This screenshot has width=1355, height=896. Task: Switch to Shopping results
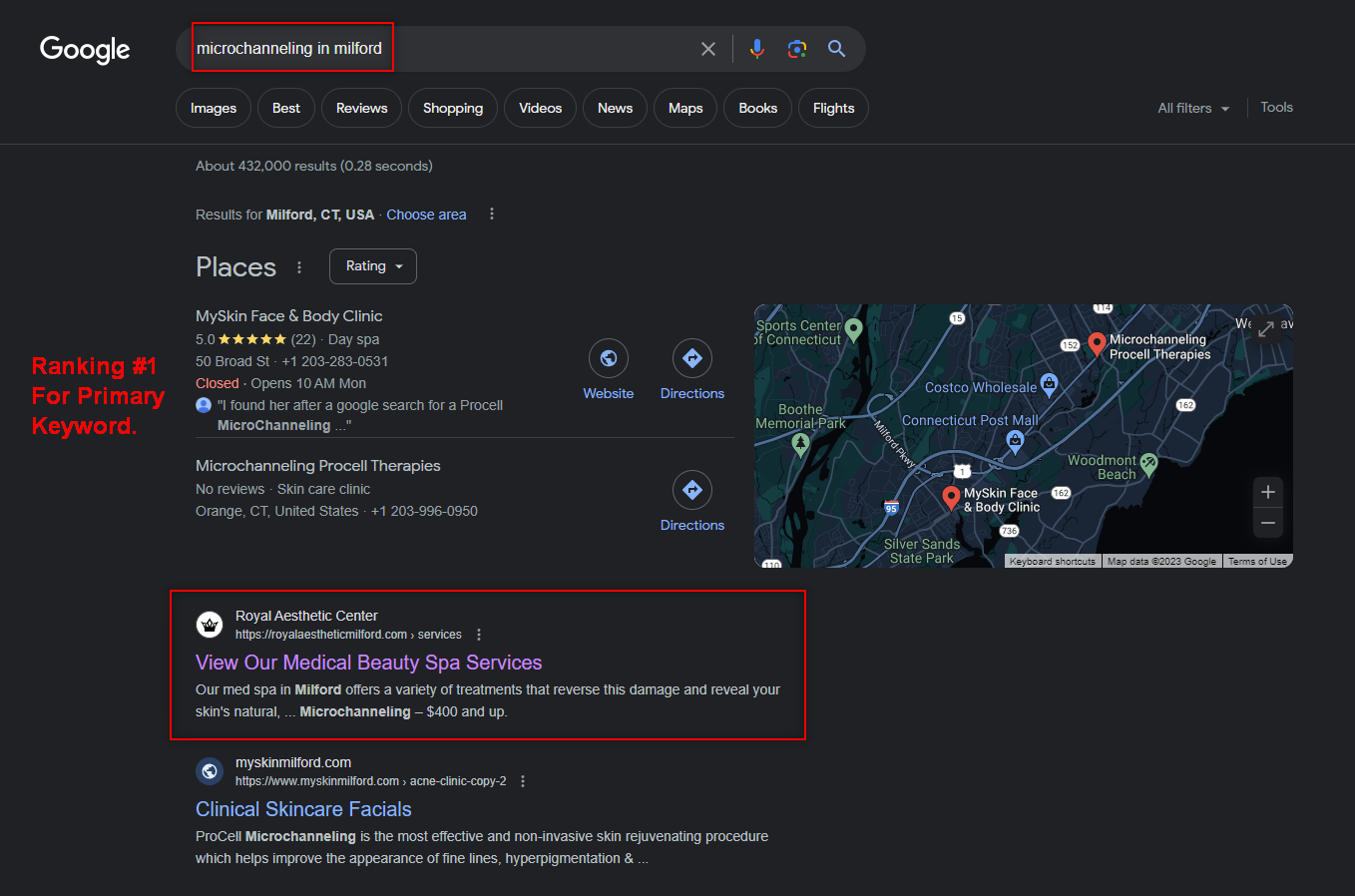click(453, 108)
